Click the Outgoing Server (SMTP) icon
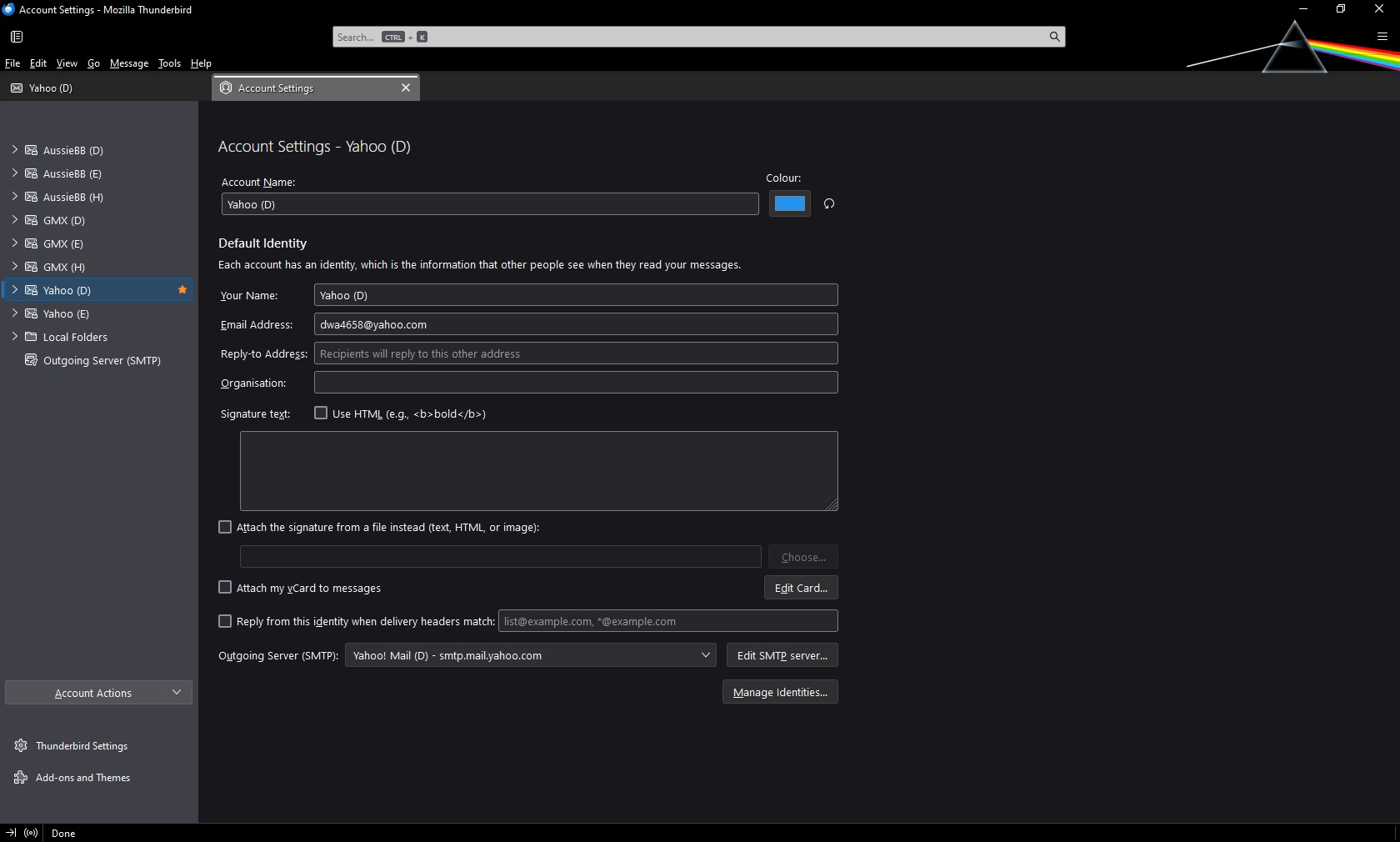This screenshot has height=842, width=1400. click(31, 360)
